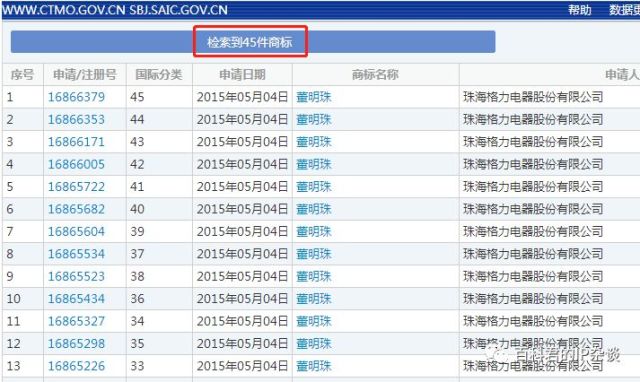The image size is (640, 382).
Task: Click the 商标名称 column header
Action: [x=375, y=75]
